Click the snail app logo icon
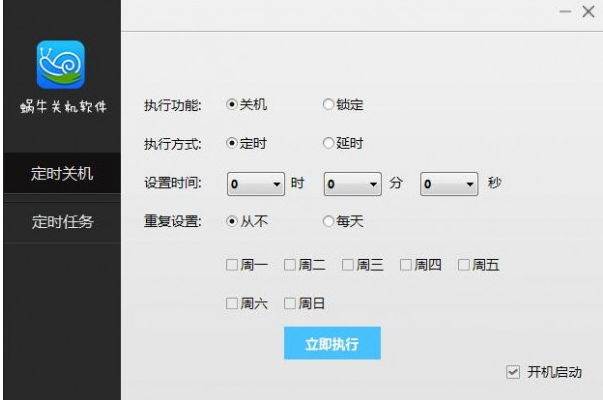The image size is (603, 400). (x=61, y=65)
